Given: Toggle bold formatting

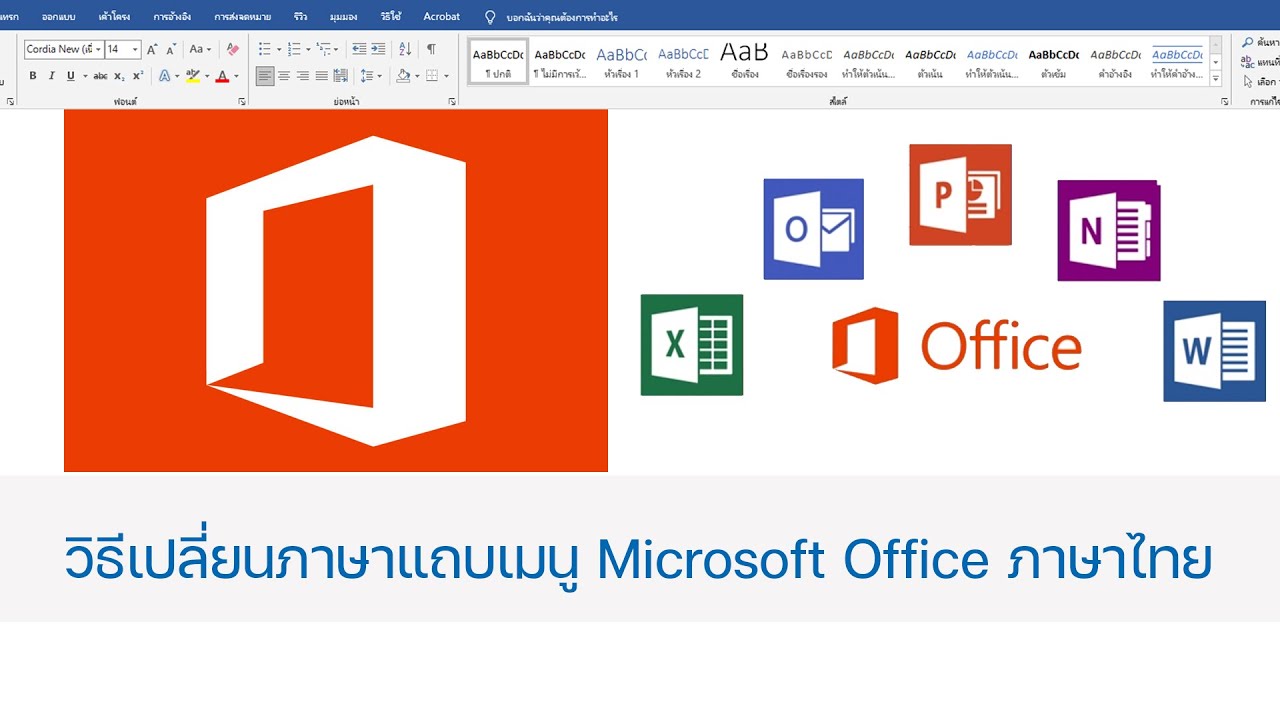Looking at the screenshot, I should coord(32,76).
